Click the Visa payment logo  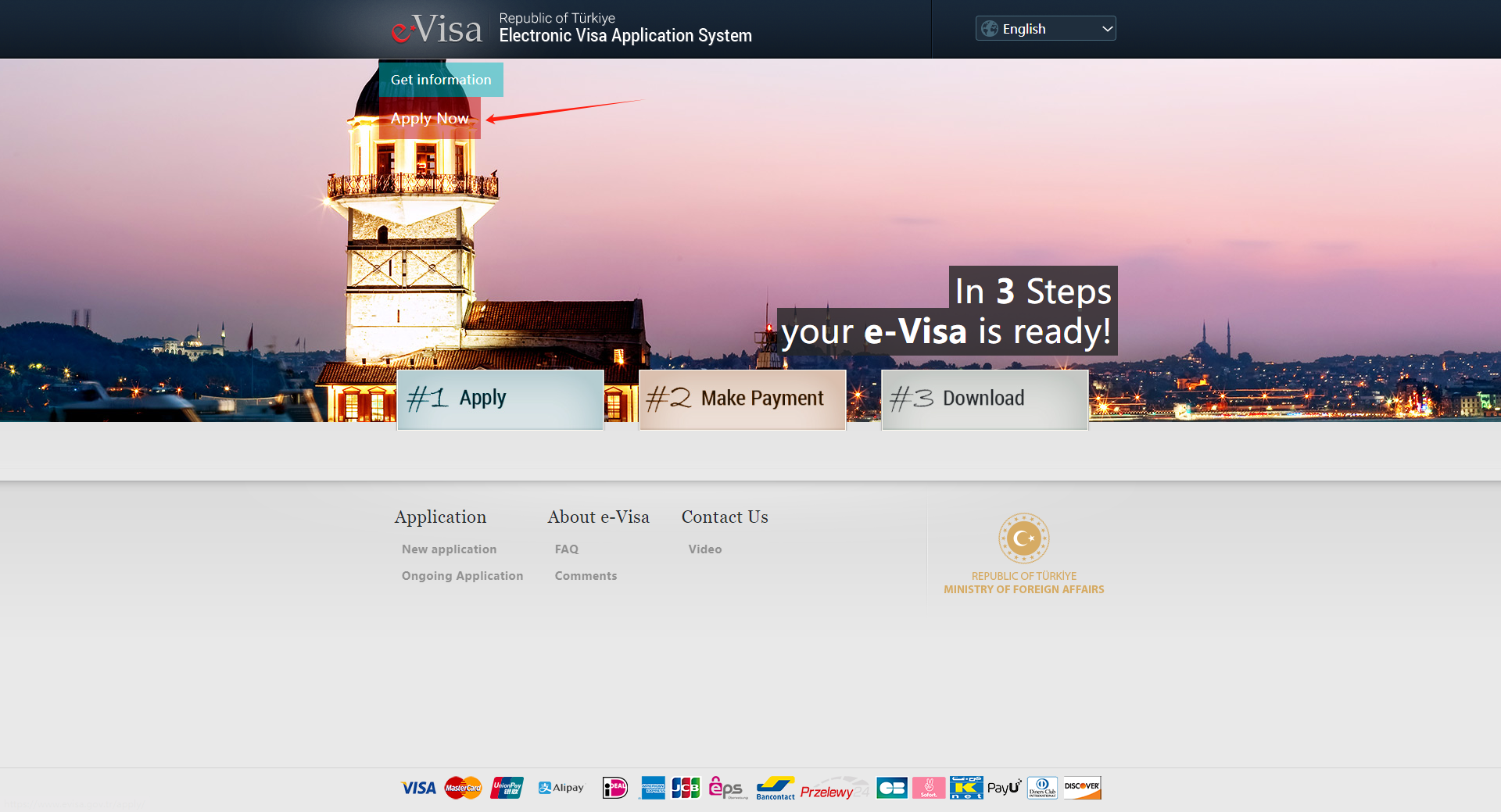[x=418, y=788]
